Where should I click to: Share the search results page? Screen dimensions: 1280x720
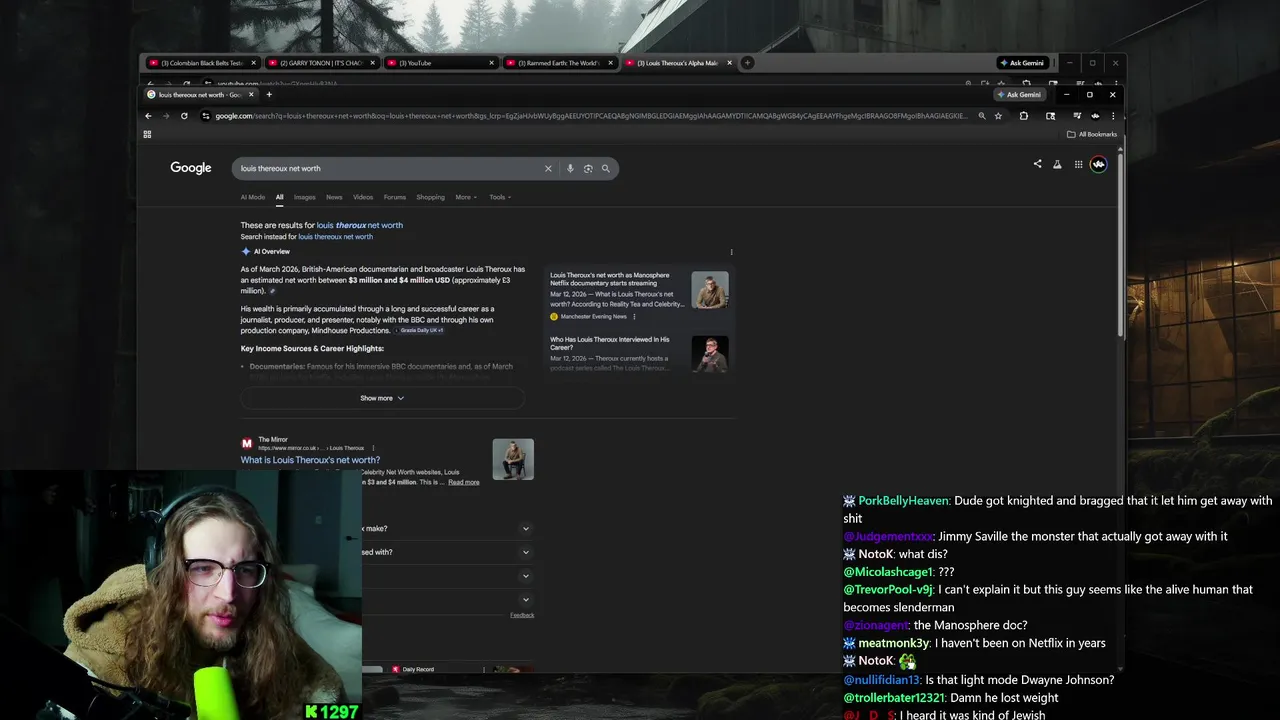click(x=1037, y=164)
